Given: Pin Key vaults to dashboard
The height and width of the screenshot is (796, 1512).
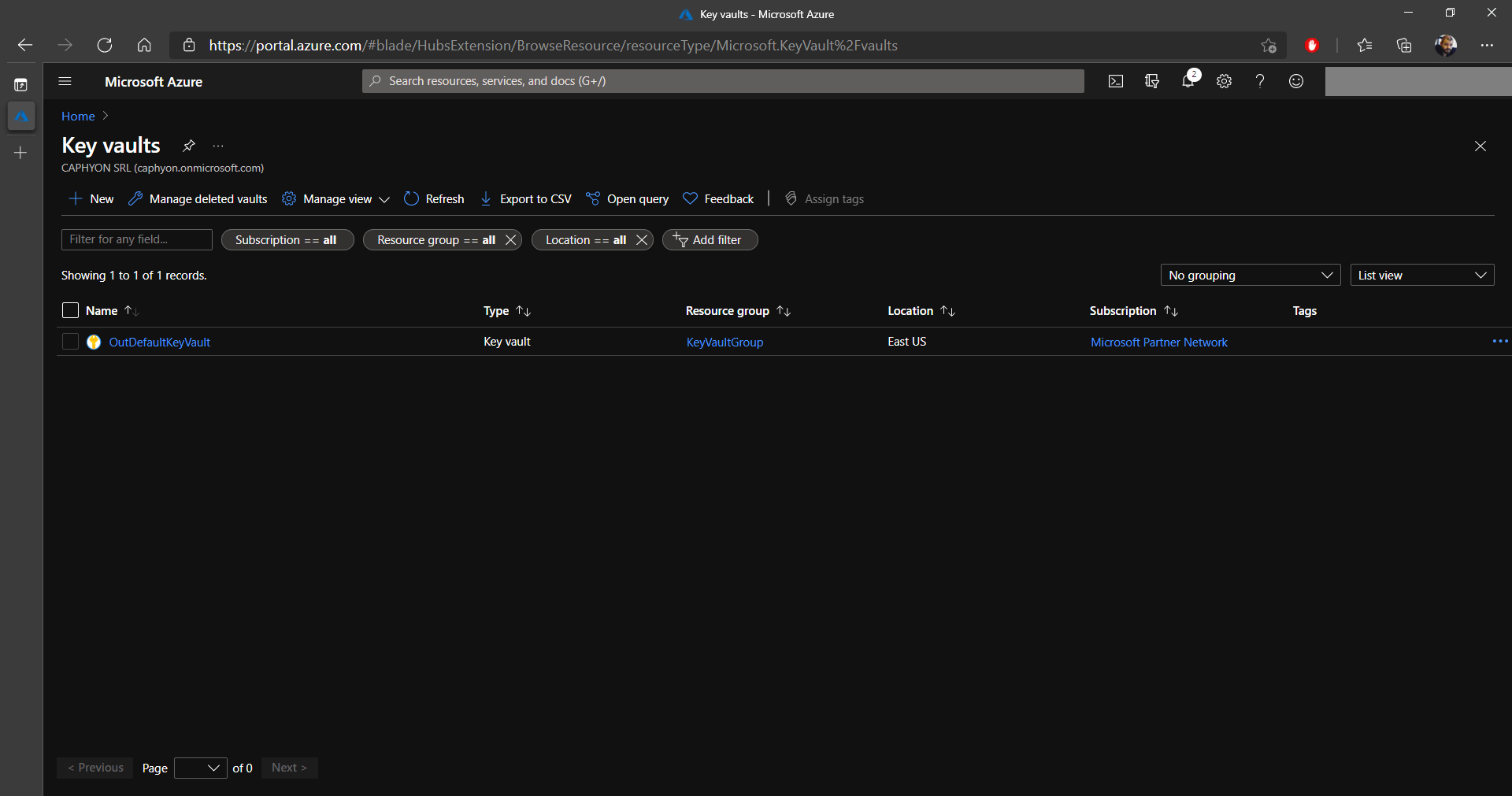Looking at the screenshot, I should [x=188, y=146].
